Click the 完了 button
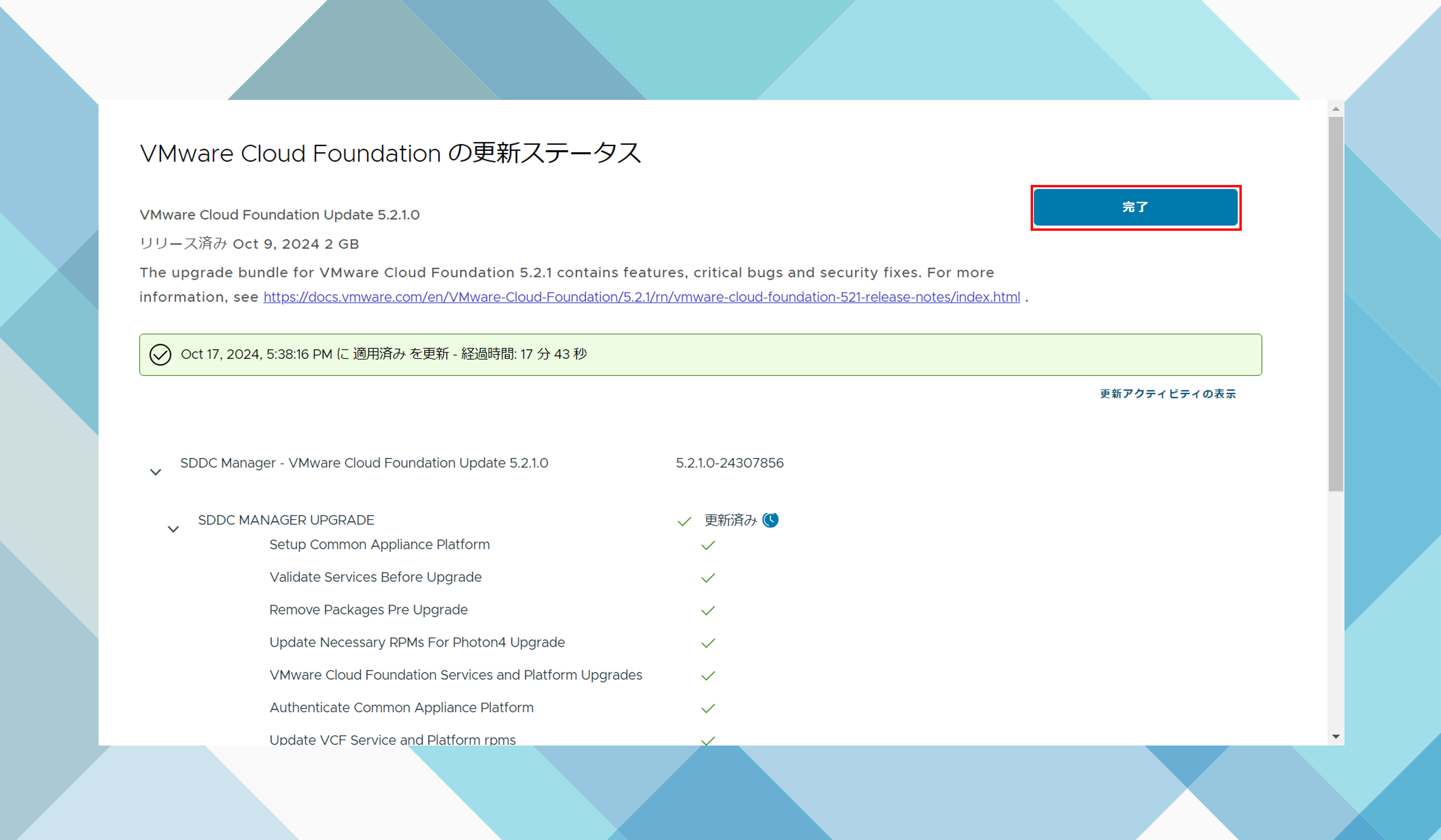Image resolution: width=1441 pixels, height=840 pixels. [x=1135, y=207]
